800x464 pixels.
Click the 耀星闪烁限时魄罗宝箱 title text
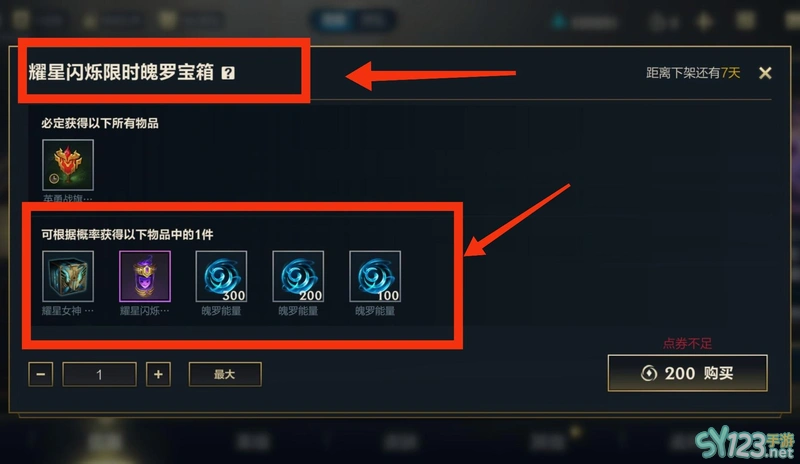click(121, 72)
